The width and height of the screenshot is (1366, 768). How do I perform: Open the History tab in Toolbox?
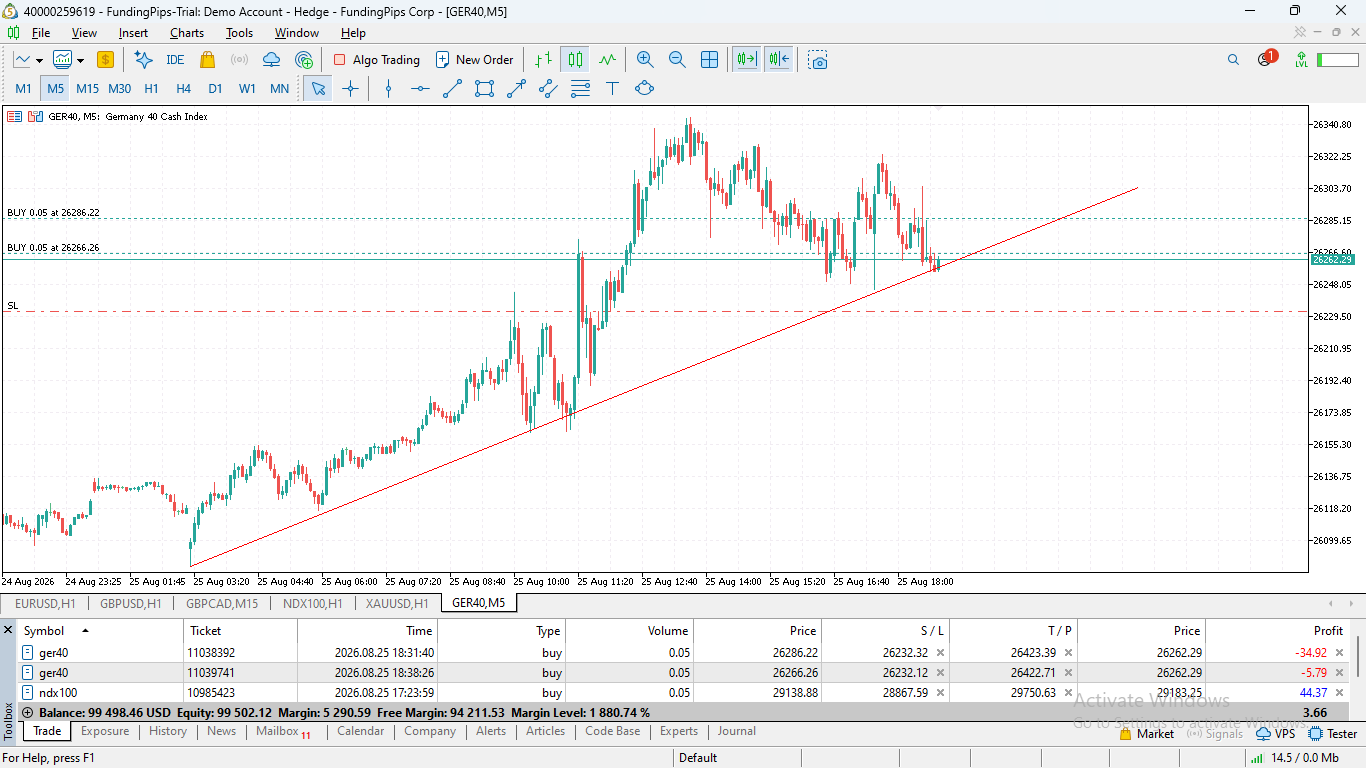pyautogui.click(x=168, y=731)
